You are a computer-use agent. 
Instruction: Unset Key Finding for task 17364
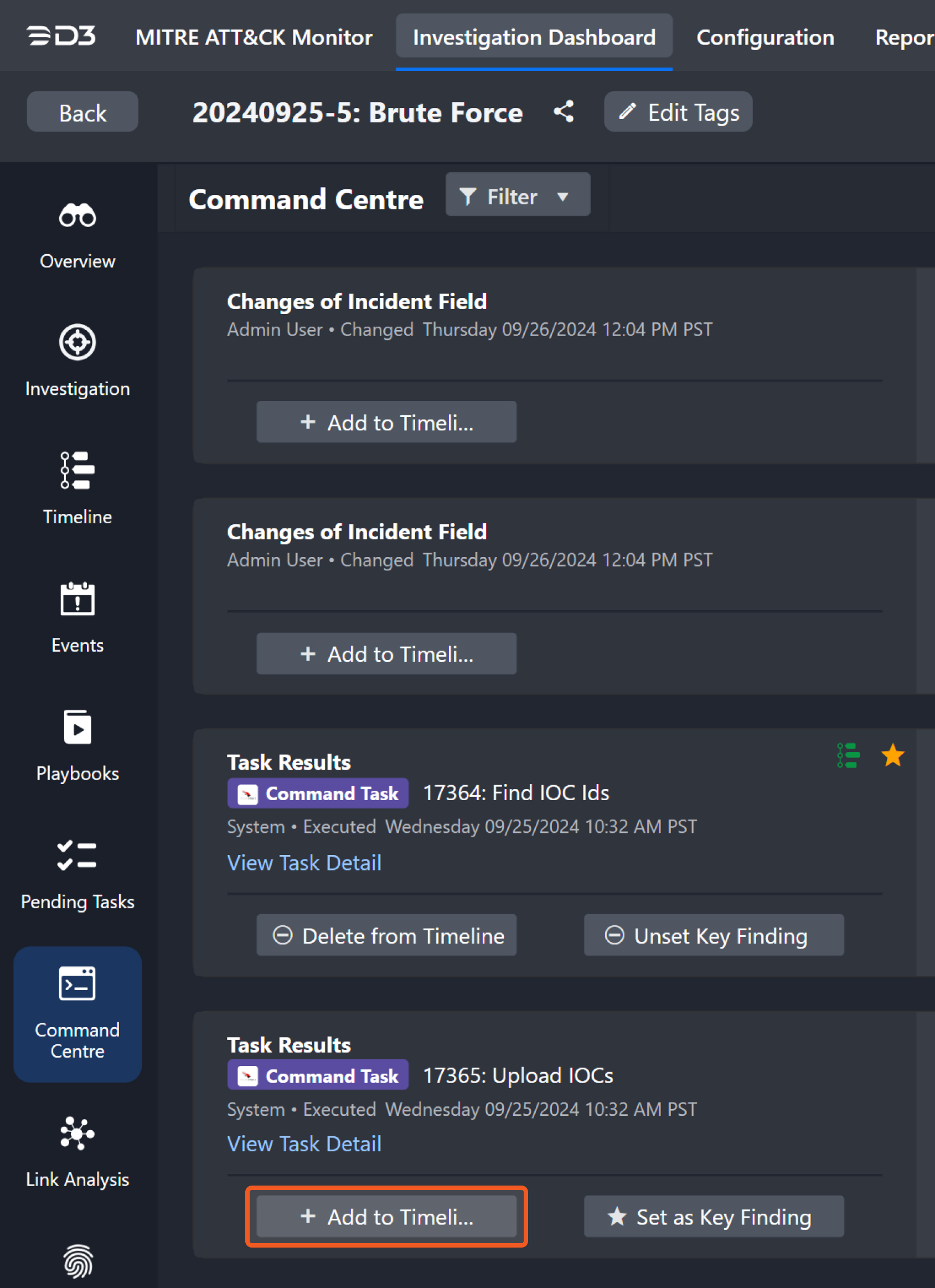click(x=713, y=935)
